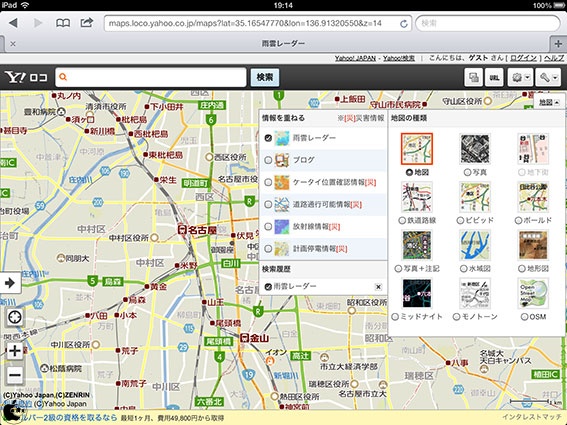
Task: Click the 金山 station marker
Action: point(245,338)
